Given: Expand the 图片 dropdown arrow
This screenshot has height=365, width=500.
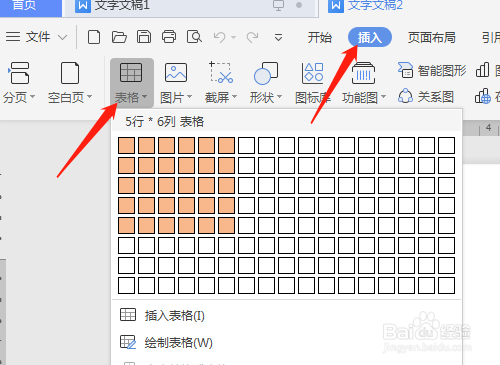Looking at the screenshot, I should (x=189, y=97).
